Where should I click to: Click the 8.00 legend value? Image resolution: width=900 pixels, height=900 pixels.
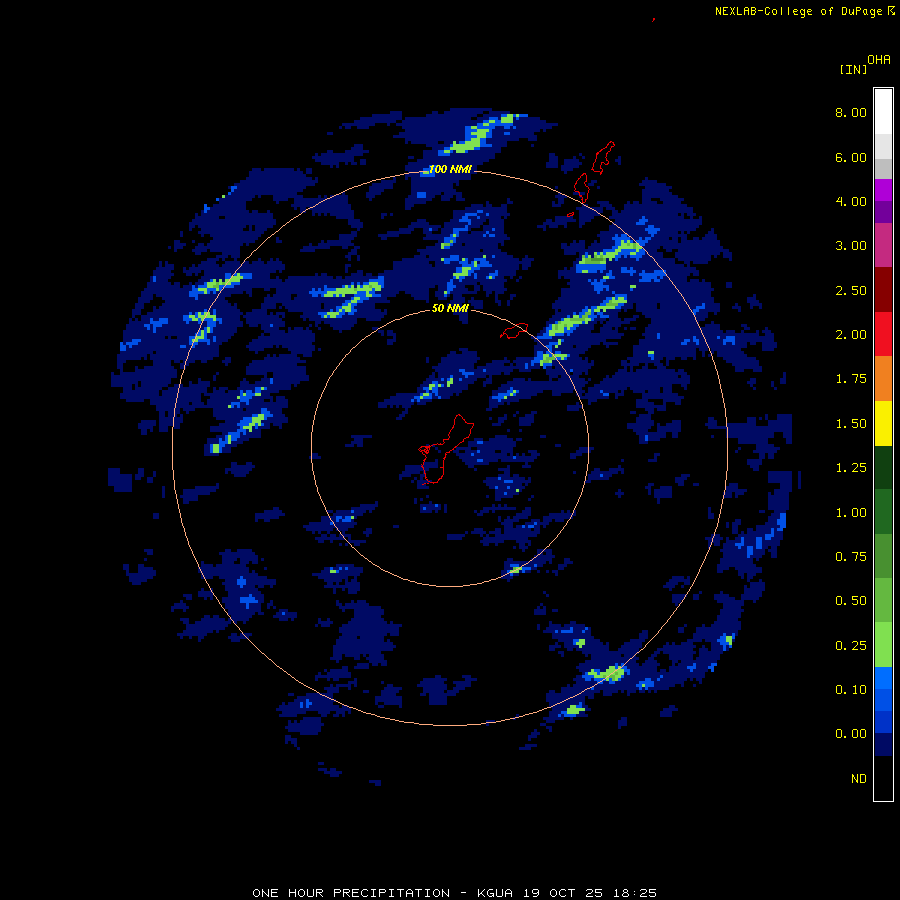coord(851,112)
